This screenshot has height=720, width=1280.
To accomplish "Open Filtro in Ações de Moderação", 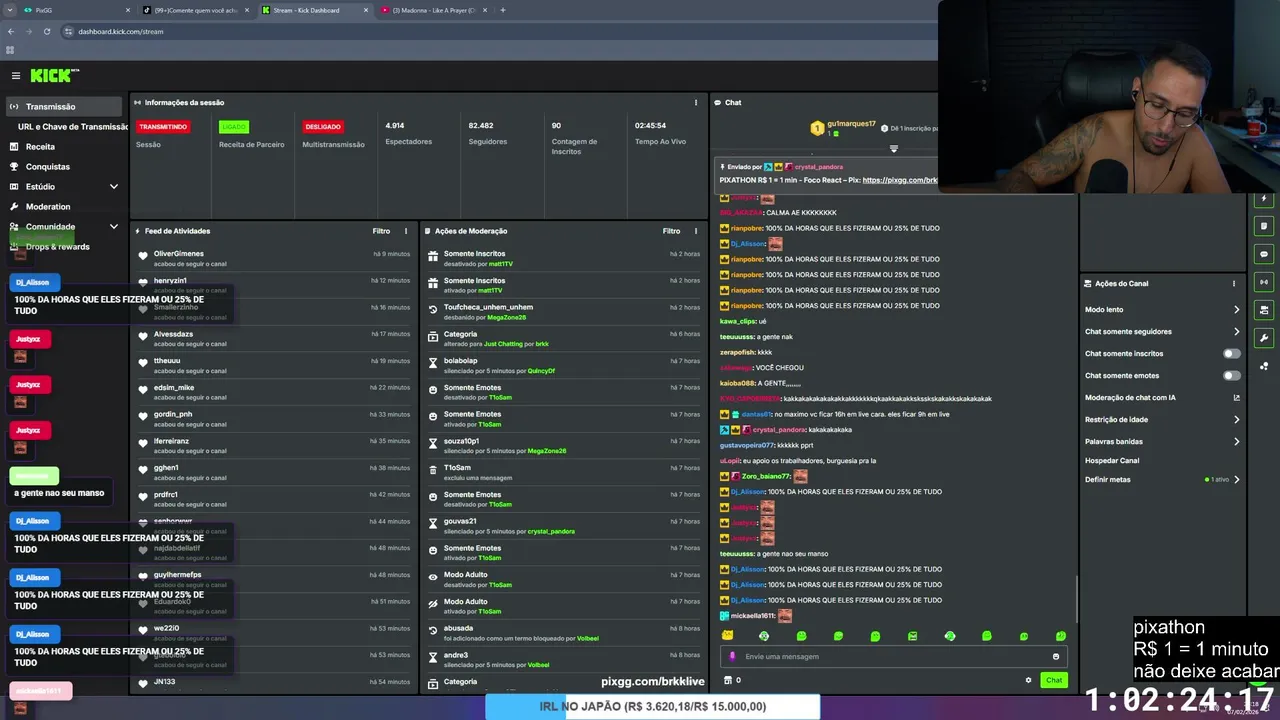I will [x=671, y=231].
